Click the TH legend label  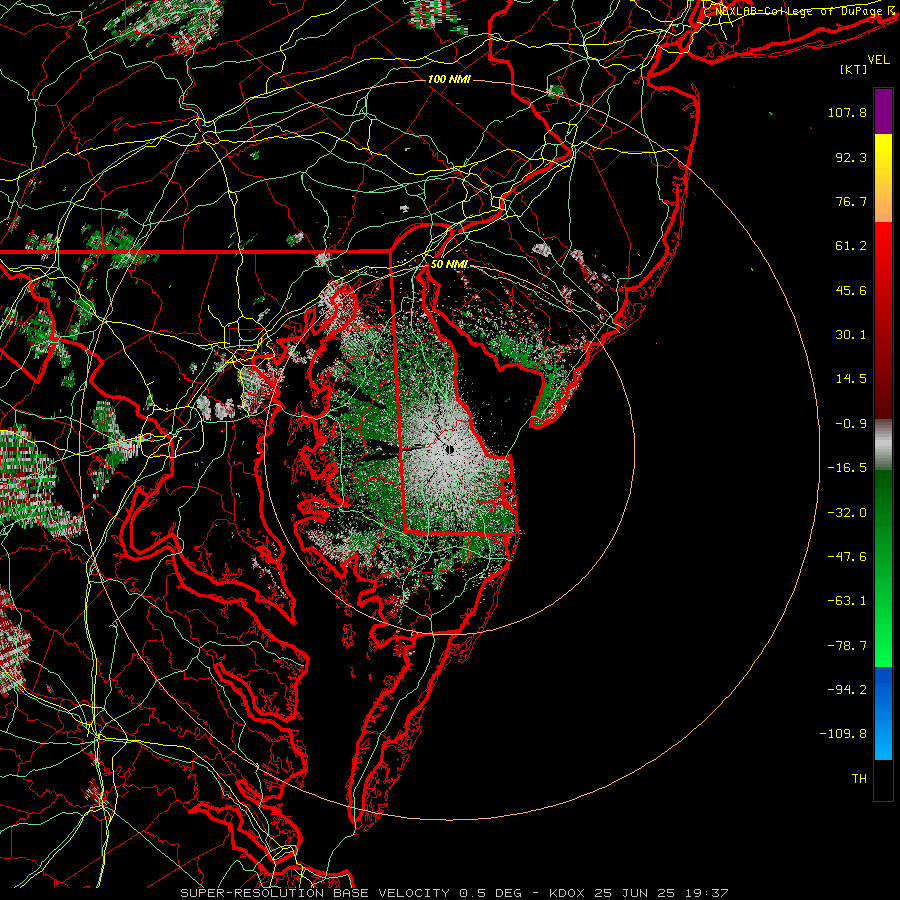pos(859,779)
